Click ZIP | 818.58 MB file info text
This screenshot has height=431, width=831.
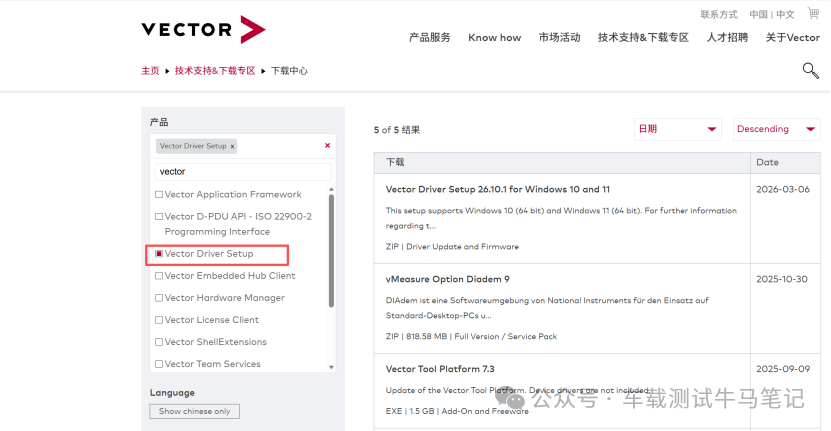[x=471, y=337]
